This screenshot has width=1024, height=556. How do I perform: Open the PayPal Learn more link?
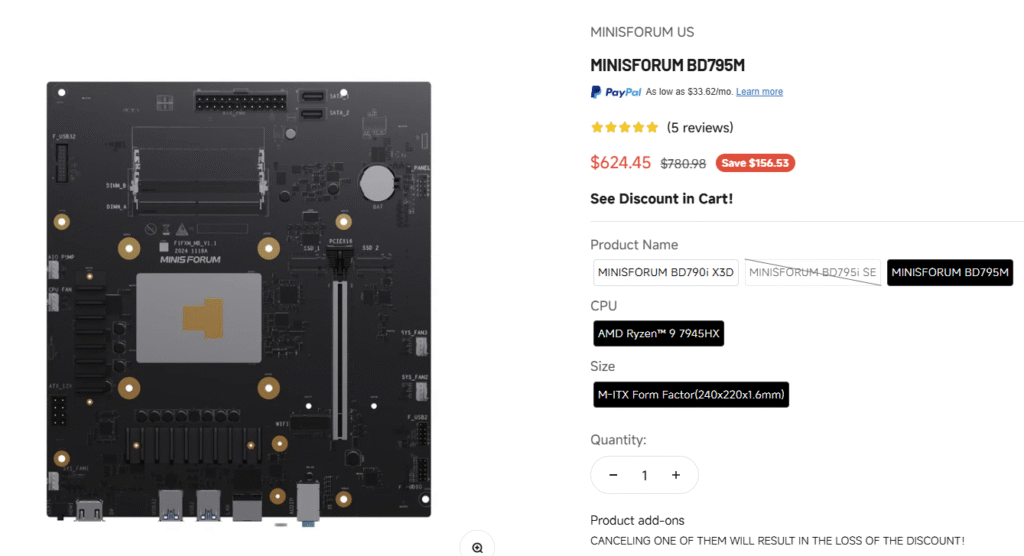tap(759, 92)
